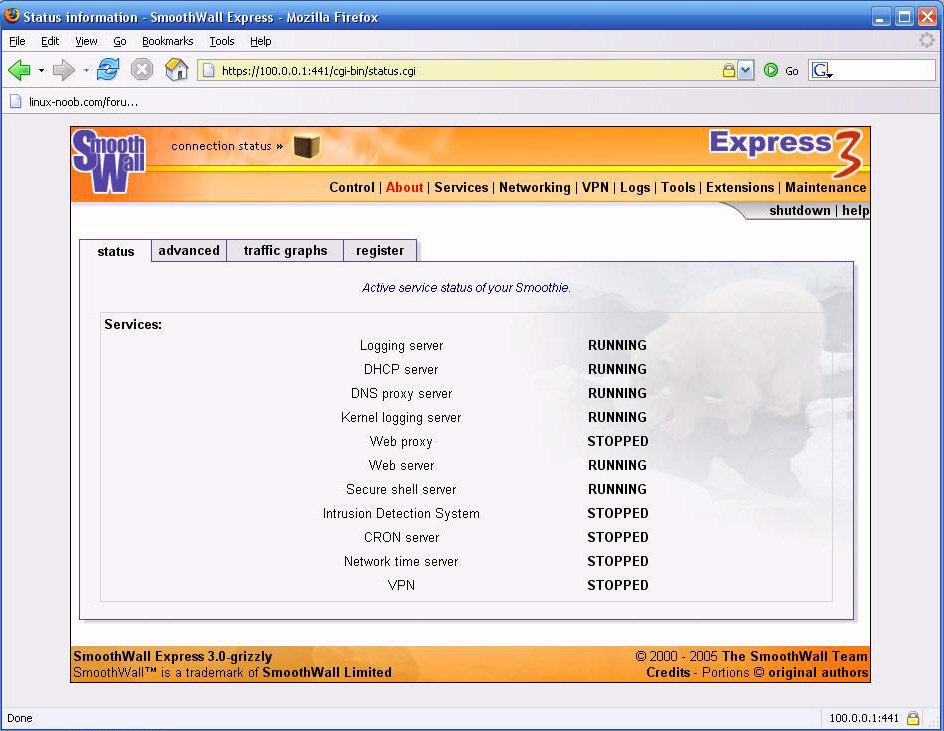The width and height of the screenshot is (944, 731).
Task: Click the Web server label
Action: tap(402, 465)
